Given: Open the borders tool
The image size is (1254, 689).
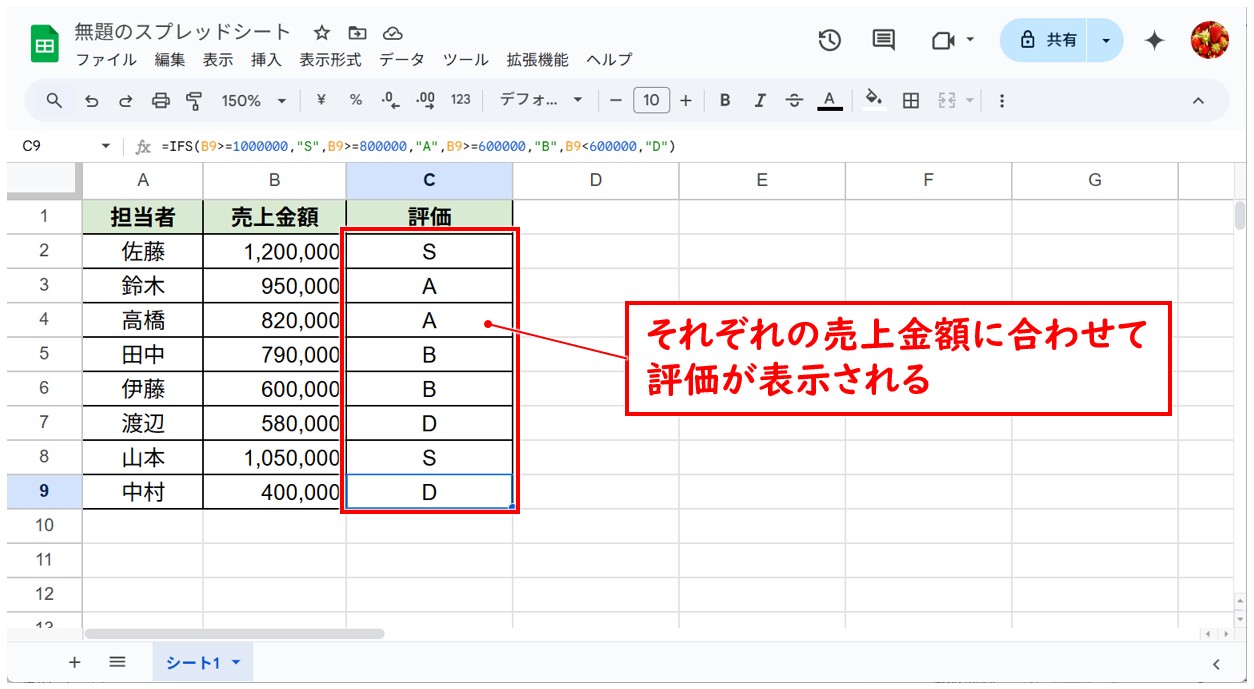Looking at the screenshot, I should (x=911, y=100).
